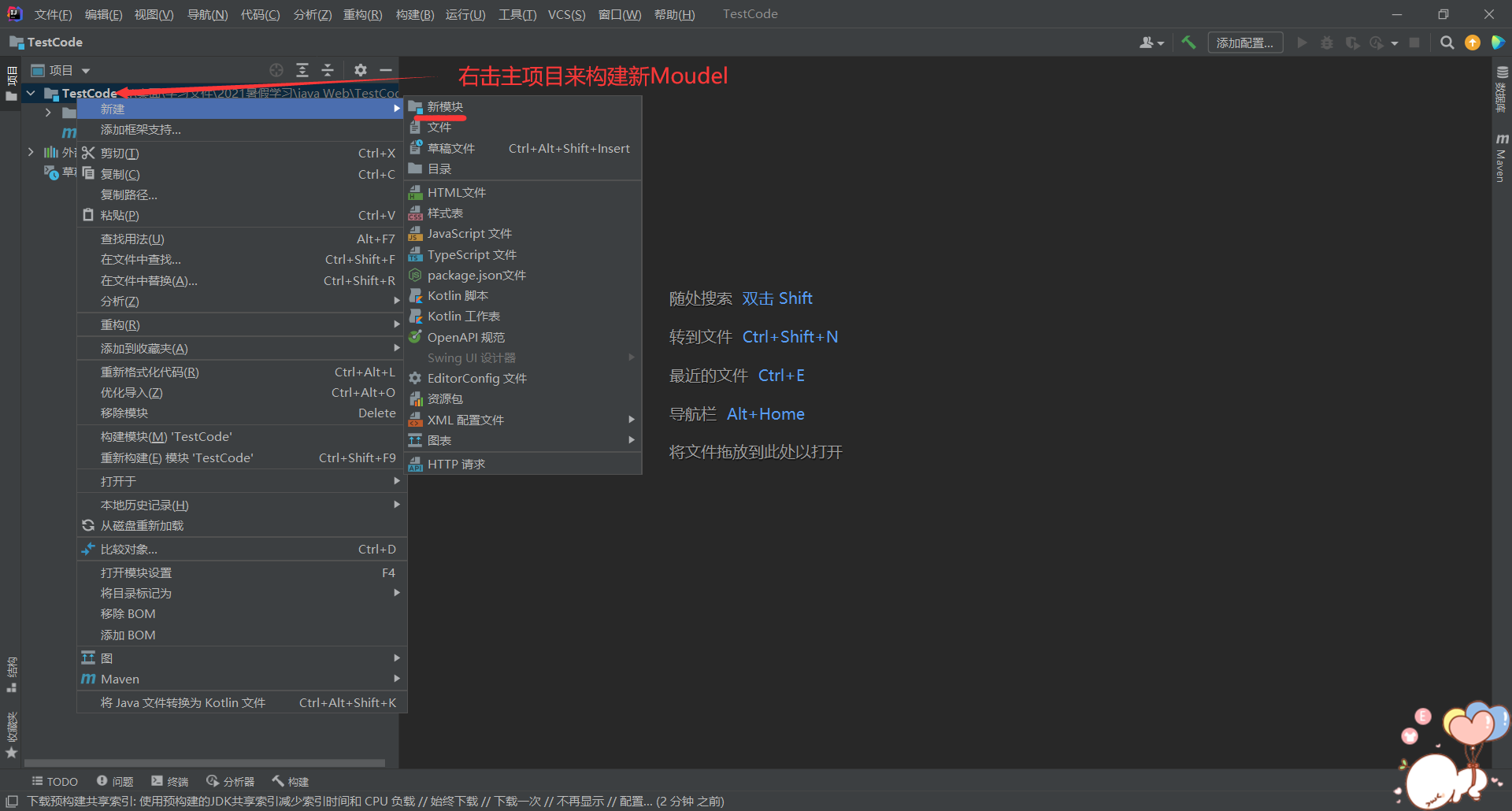
Task: Select HTML文件 in the New submenu
Action: click(x=524, y=192)
